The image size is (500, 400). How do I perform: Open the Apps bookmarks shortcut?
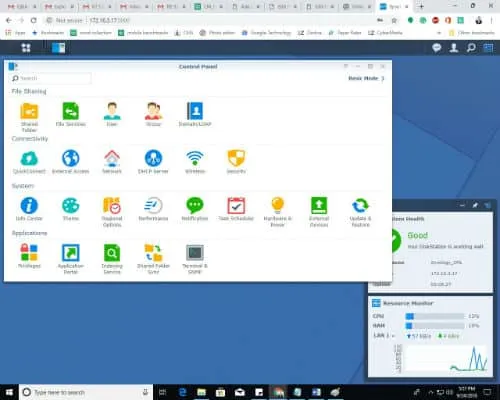pyautogui.click(x=15, y=33)
